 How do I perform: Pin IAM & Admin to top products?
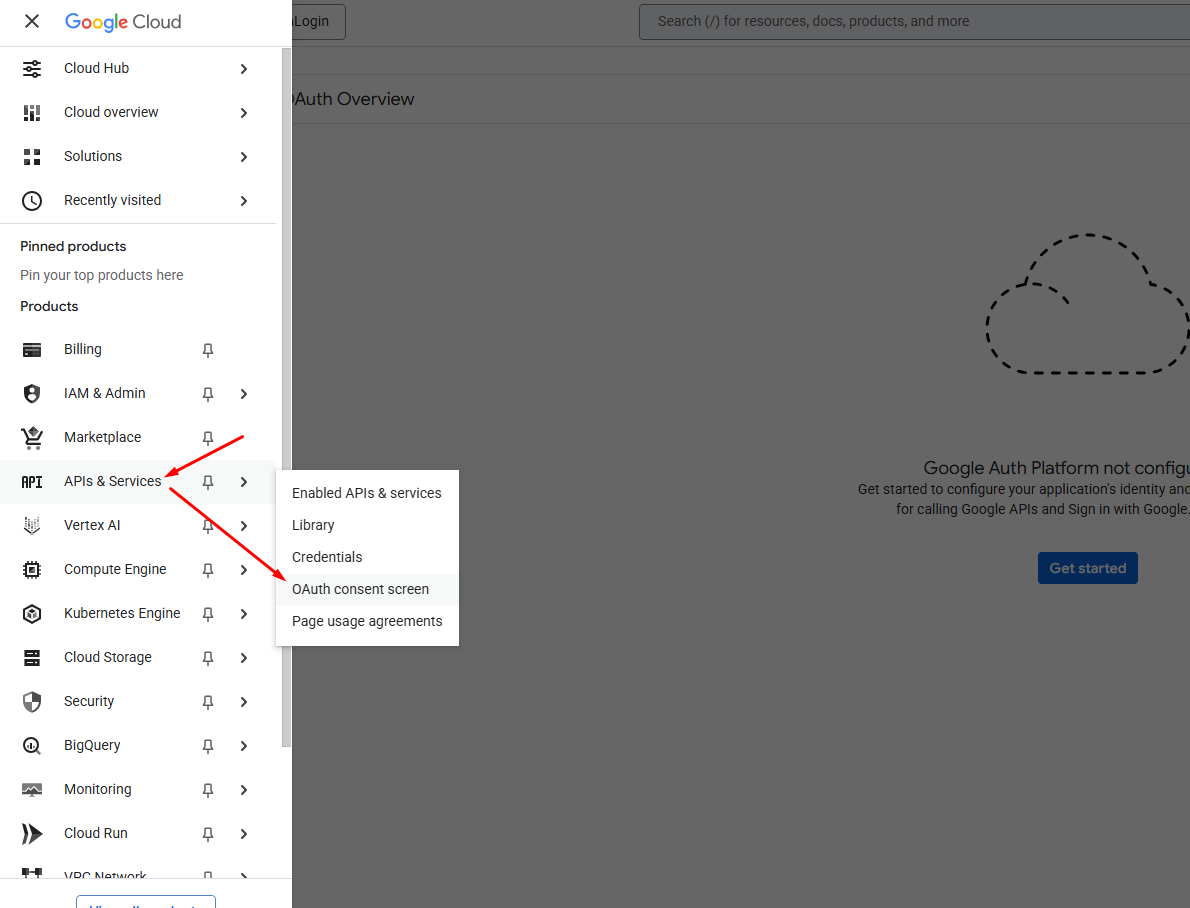coord(208,394)
